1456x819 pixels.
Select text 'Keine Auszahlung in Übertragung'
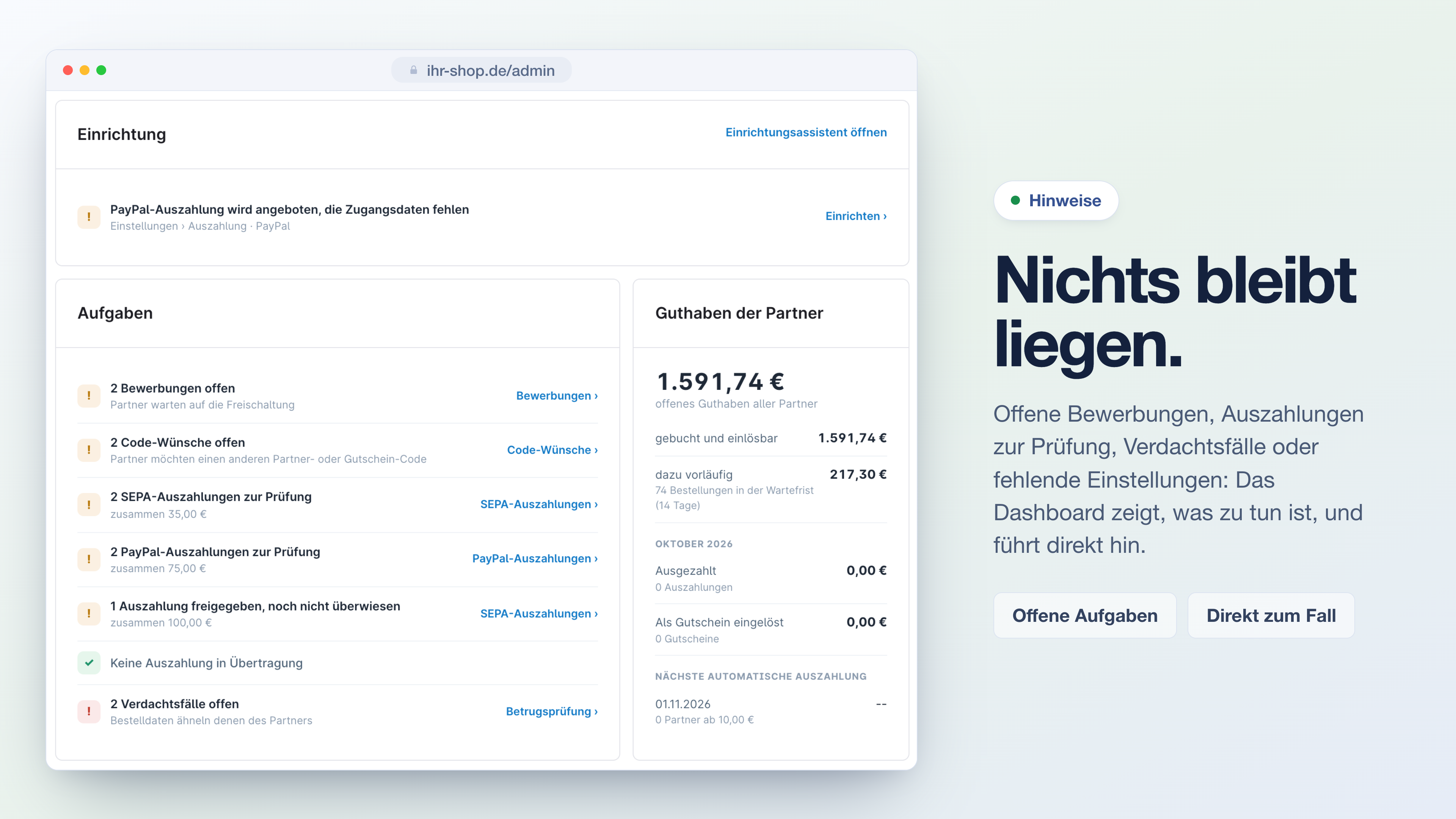[x=206, y=663]
